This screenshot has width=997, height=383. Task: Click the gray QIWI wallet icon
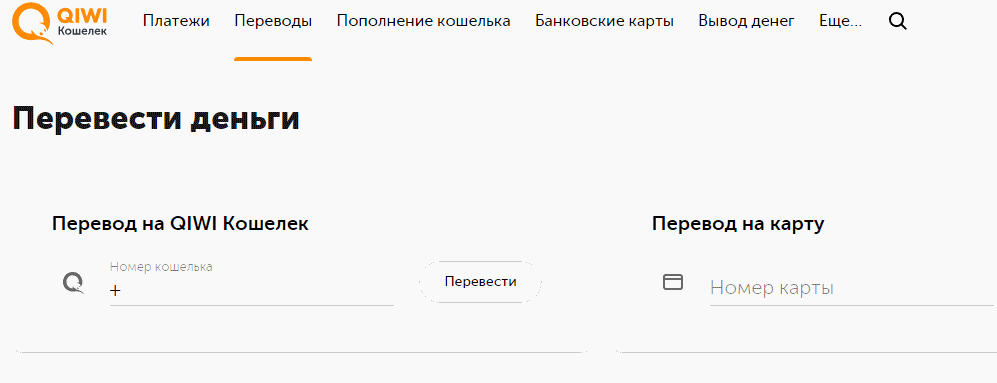click(74, 282)
